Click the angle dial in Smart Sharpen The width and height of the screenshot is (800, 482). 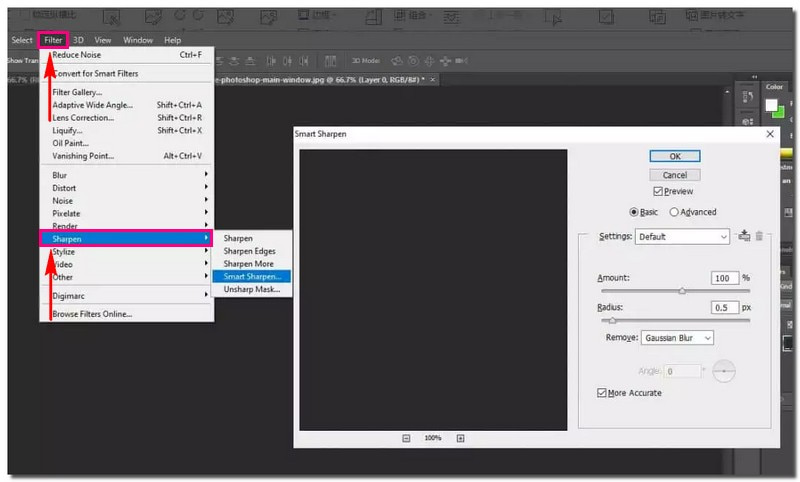723,371
